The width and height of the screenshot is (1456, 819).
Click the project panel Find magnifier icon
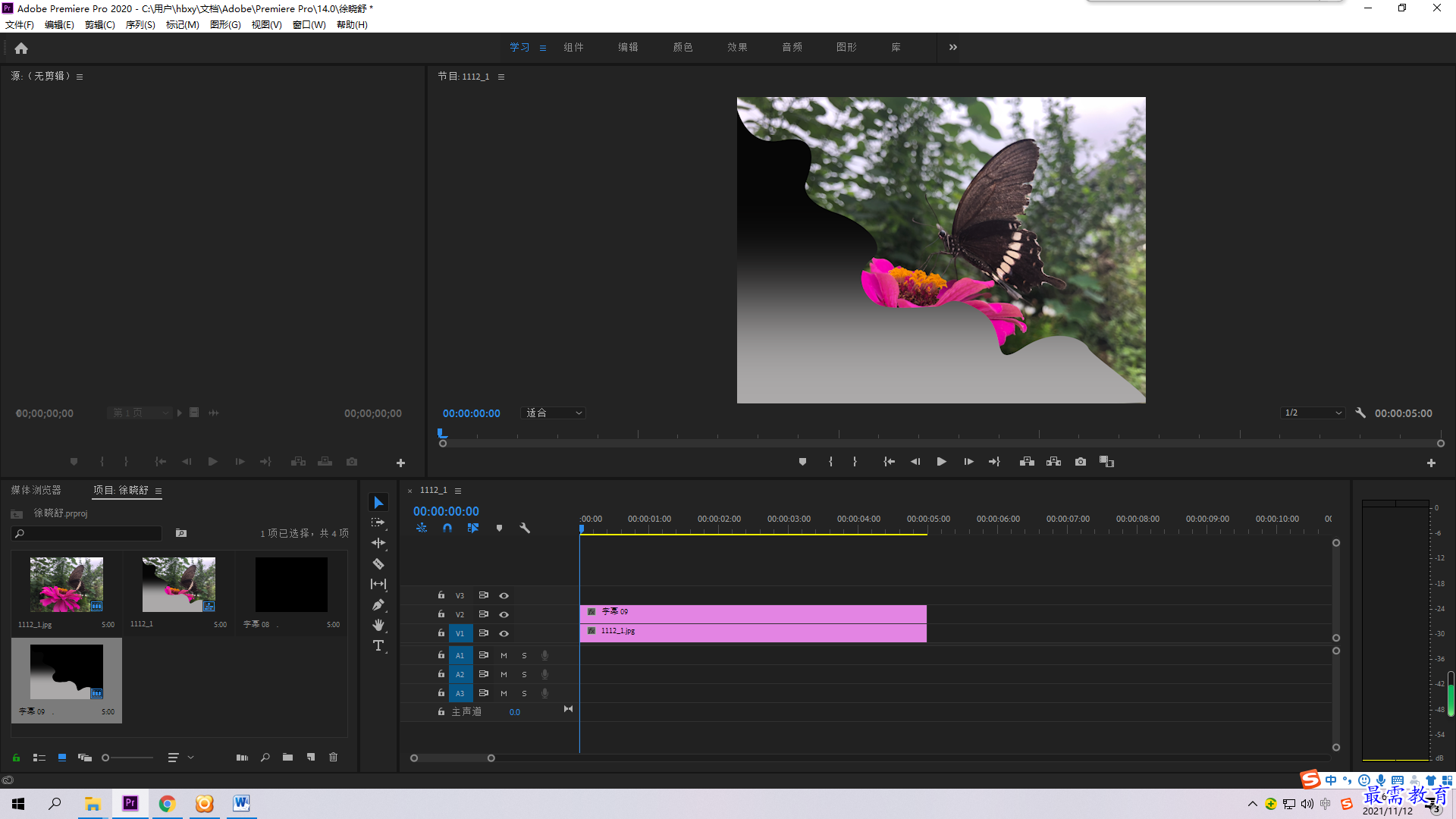265,757
